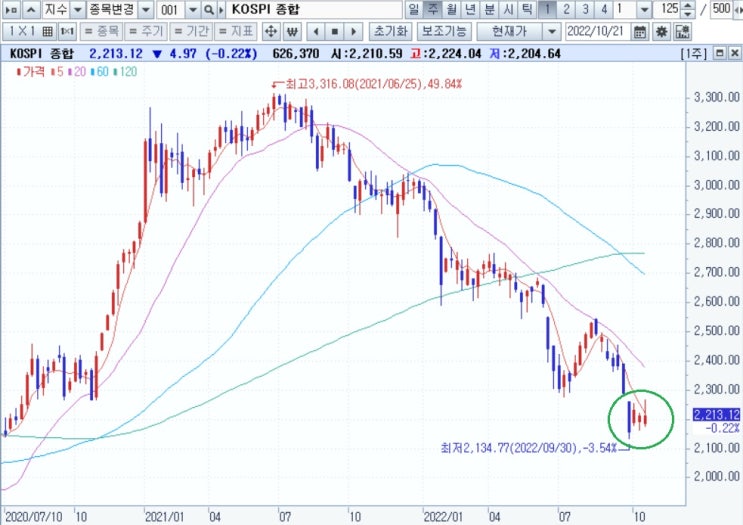Close chart pane with X icon
This screenshot has width=743, height=525.
734,53
